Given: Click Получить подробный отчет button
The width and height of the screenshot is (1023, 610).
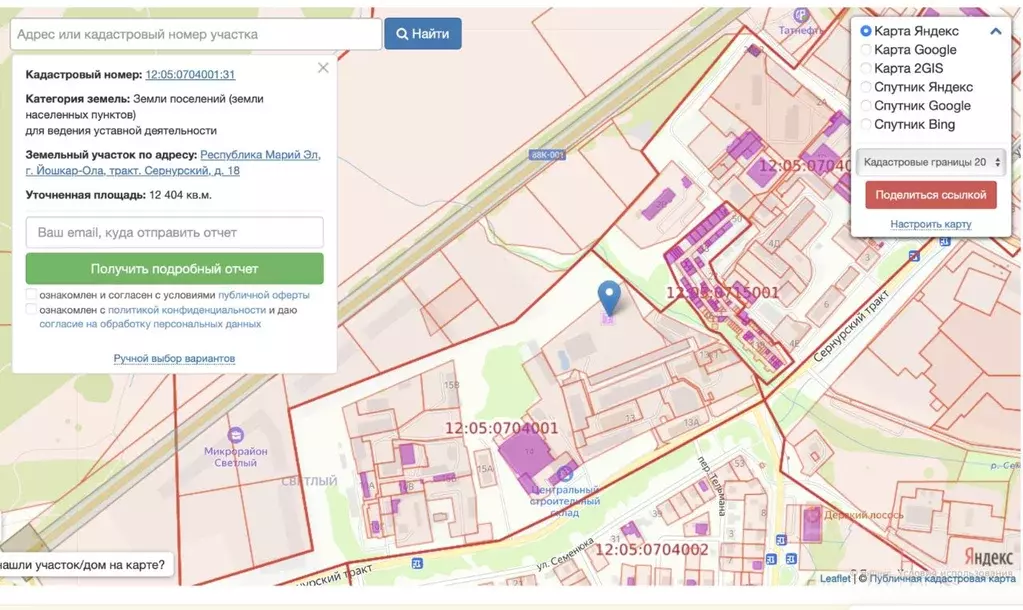Looking at the screenshot, I should point(174,269).
